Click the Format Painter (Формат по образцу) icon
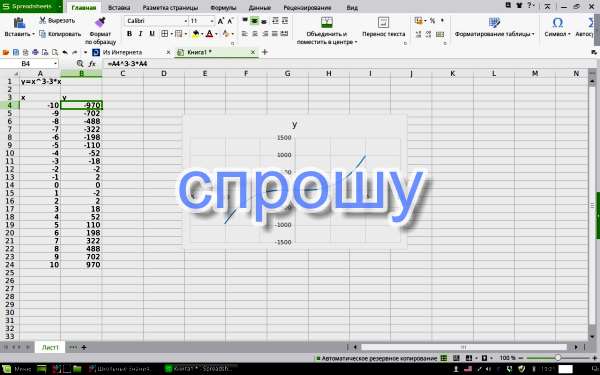The width and height of the screenshot is (600, 375). (x=100, y=23)
